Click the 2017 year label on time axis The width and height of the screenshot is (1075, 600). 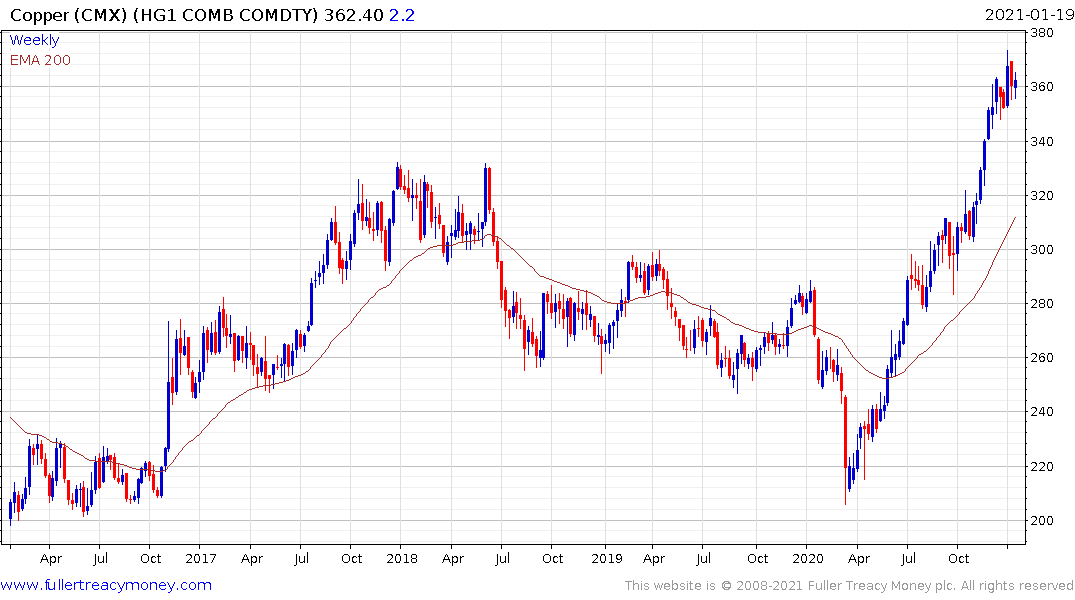pyautogui.click(x=201, y=559)
